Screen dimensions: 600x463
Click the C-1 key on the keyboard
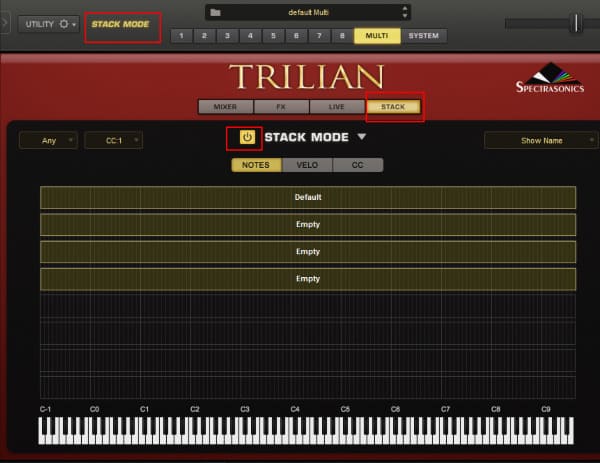(41, 439)
